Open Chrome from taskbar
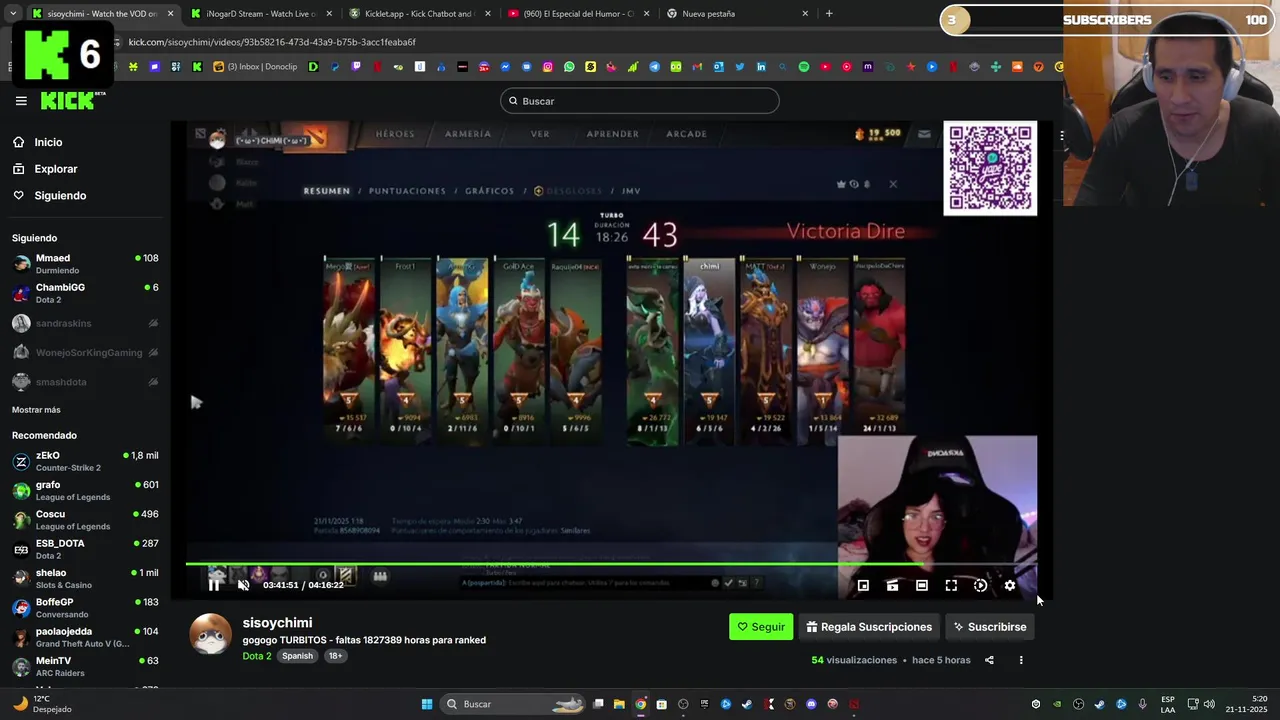Viewport: 1280px width, 720px height. [641, 704]
